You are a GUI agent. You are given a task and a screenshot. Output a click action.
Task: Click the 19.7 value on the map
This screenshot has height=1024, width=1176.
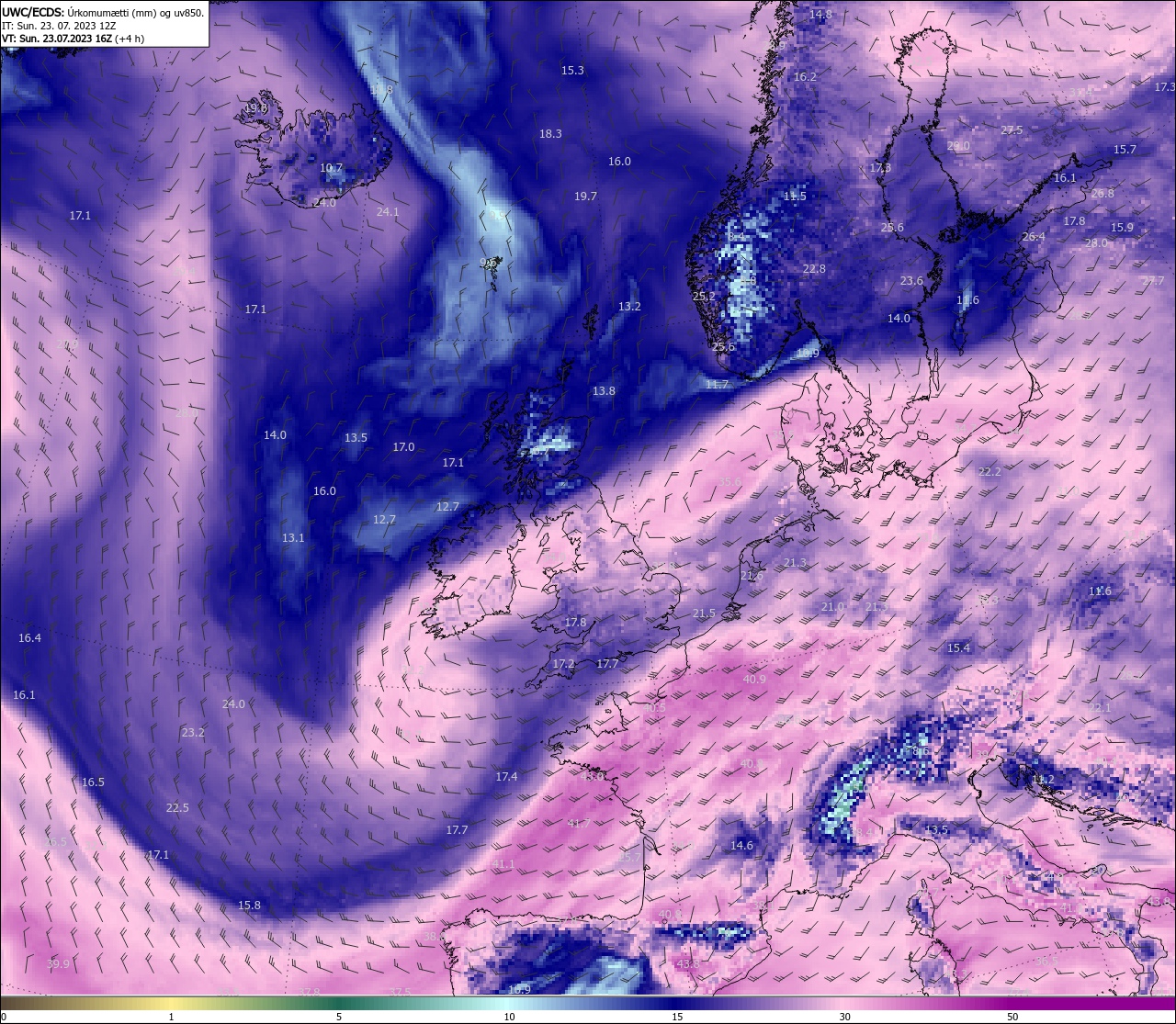tap(585, 197)
